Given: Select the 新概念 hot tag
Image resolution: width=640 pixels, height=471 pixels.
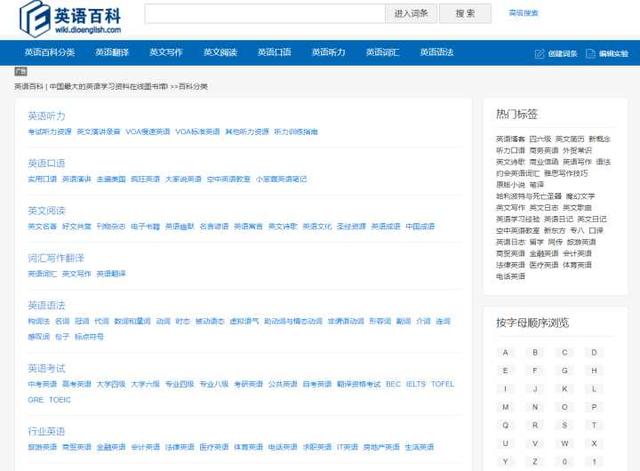Looking at the screenshot, I should point(600,139).
